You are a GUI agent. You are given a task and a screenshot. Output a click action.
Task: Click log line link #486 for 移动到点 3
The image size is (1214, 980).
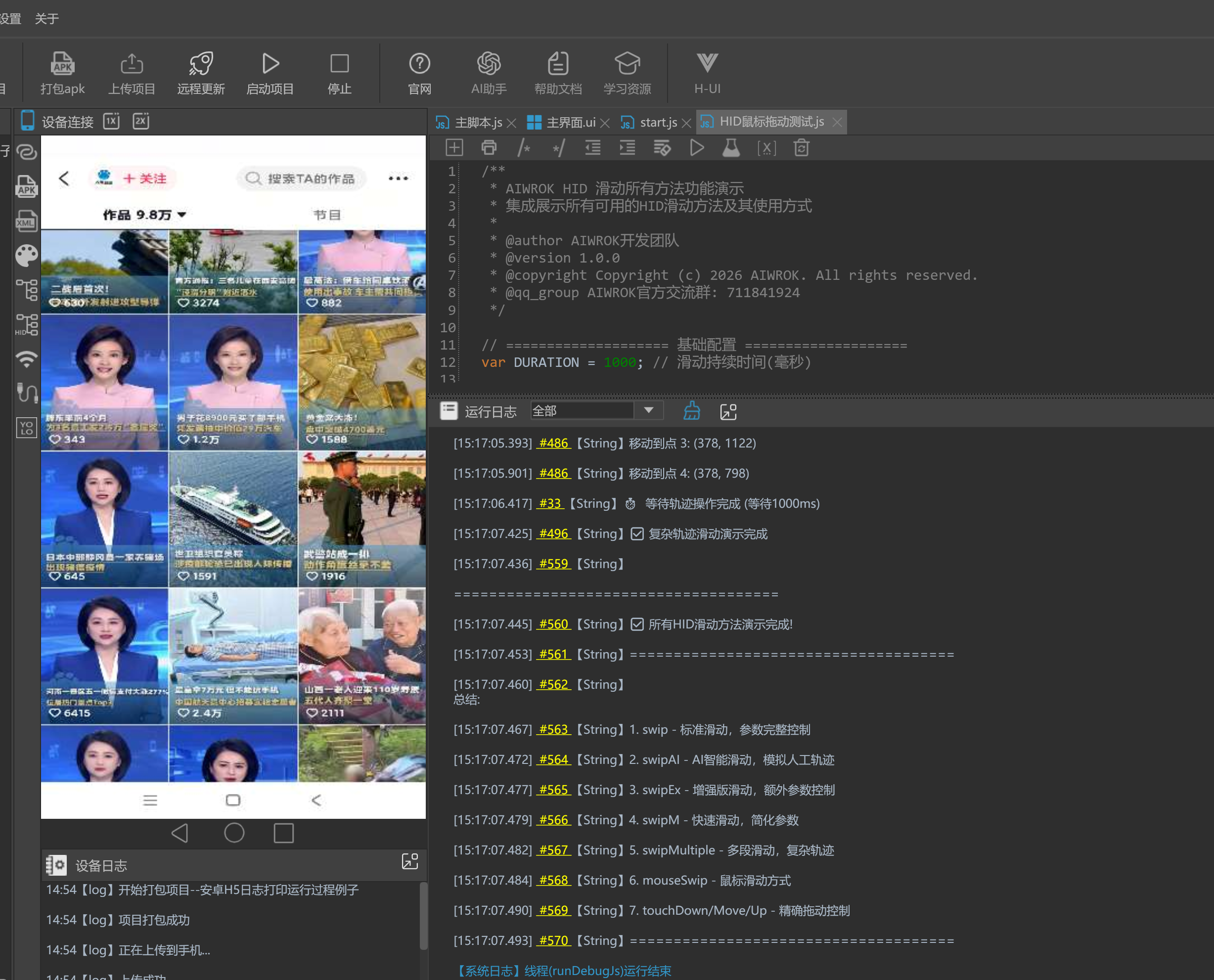pos(553,443)
